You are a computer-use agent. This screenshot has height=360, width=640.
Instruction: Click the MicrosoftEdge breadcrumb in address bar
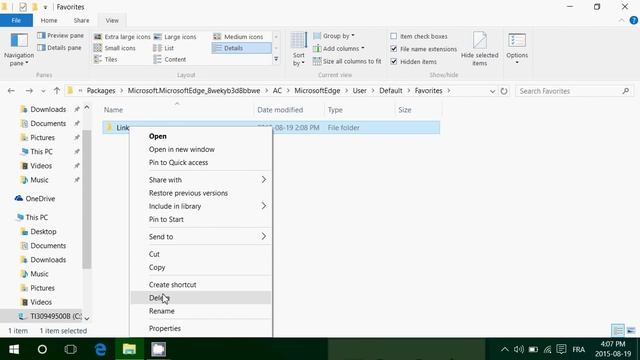click(317, 91)
